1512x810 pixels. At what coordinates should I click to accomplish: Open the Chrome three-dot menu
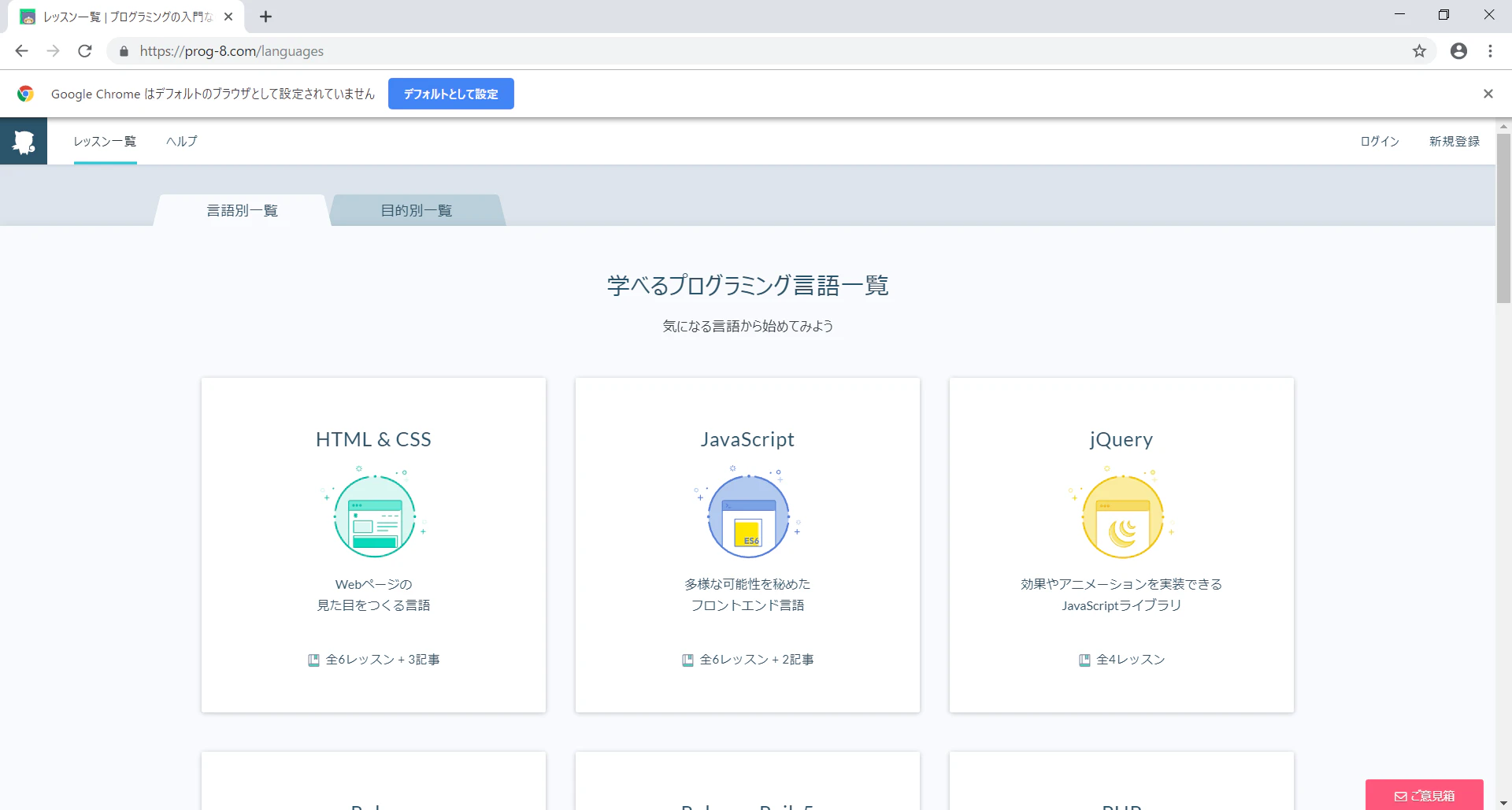(x=1490, y=51)
